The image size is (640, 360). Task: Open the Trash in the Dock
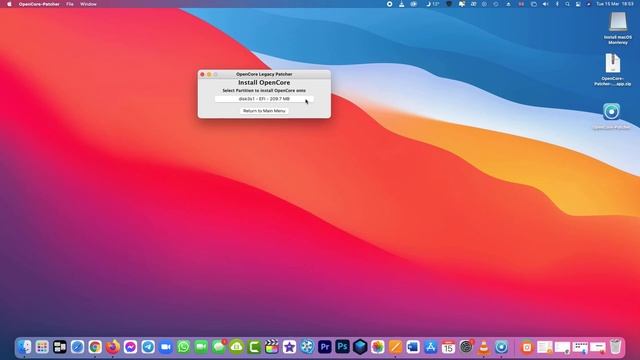coord(616,347)
